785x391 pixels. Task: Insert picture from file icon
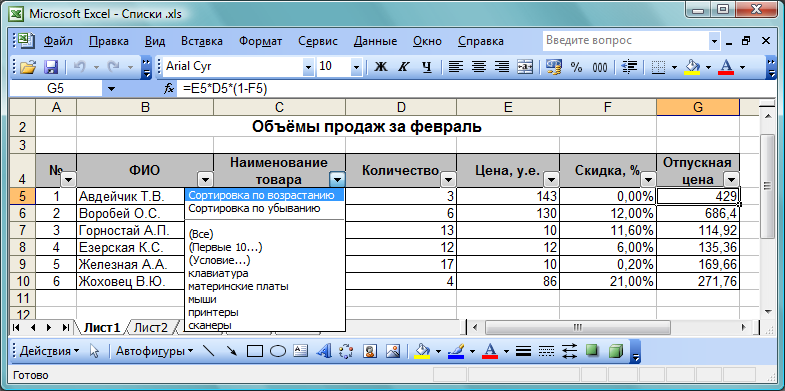[x=393, y=351]
